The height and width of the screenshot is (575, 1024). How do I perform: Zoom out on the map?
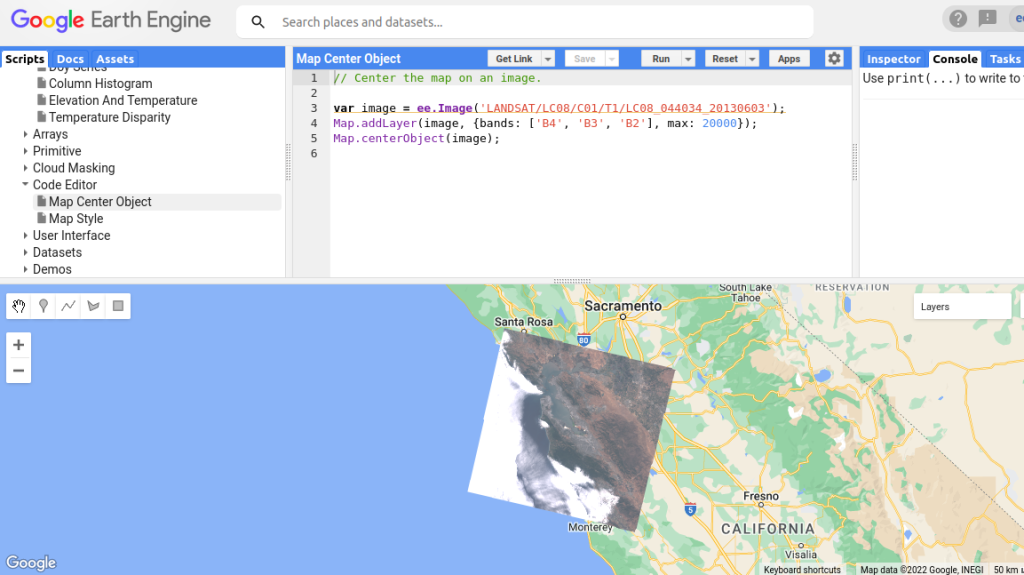click(18, 370)
